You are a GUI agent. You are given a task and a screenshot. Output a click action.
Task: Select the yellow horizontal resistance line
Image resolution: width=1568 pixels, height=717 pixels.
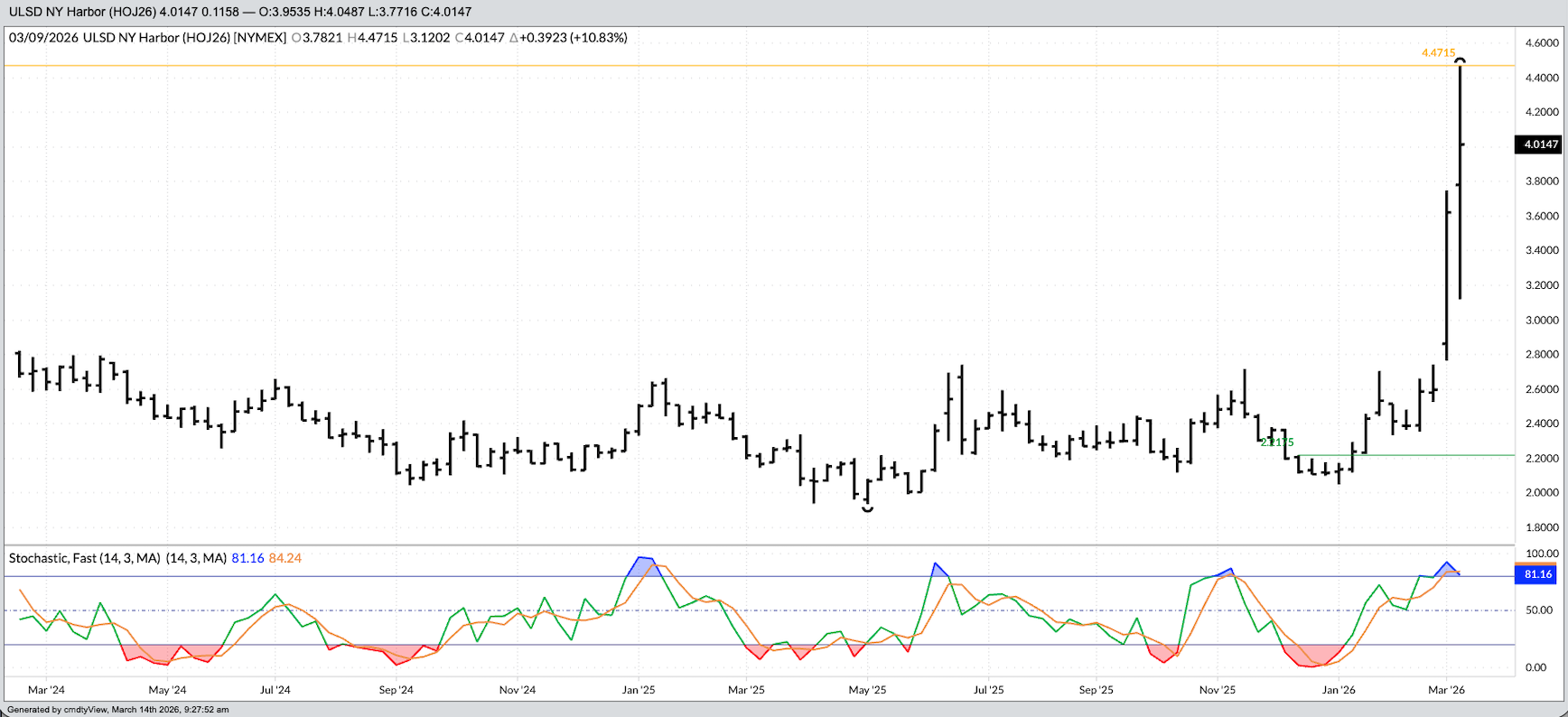pyautogui.click(x=723, y=66)
